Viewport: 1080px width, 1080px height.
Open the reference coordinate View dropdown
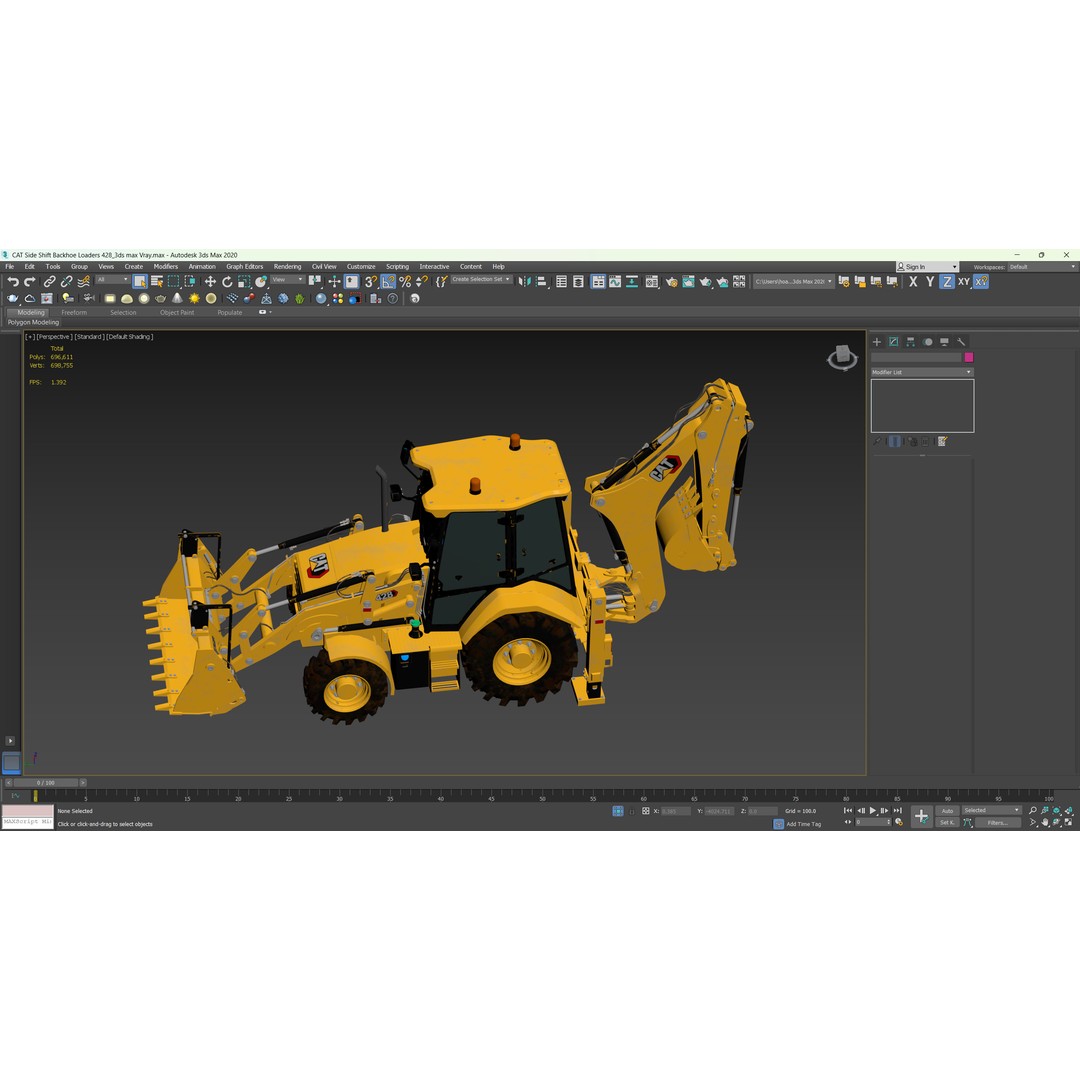(287, 280)
